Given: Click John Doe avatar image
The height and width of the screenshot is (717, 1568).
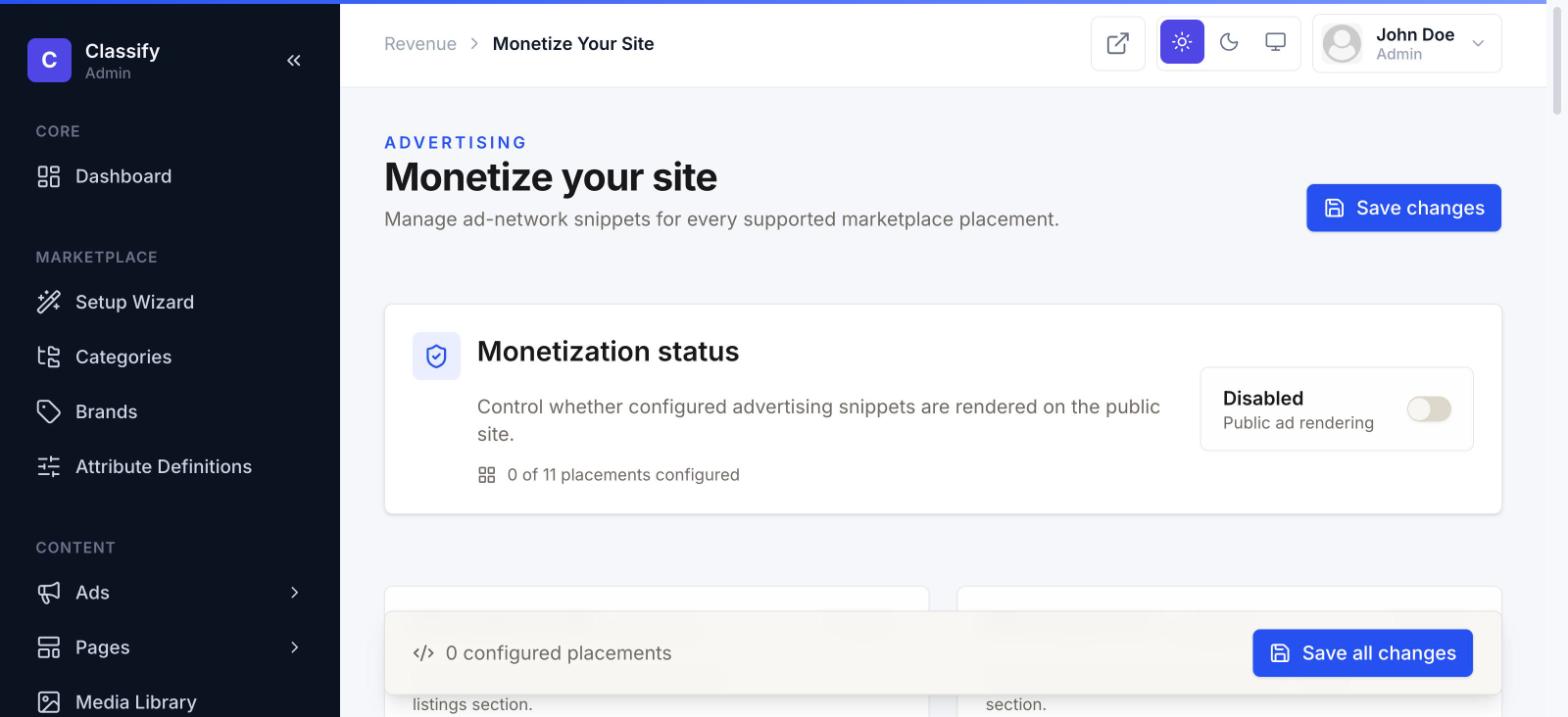Looking at the screenshot, I should click(1342, 44).
